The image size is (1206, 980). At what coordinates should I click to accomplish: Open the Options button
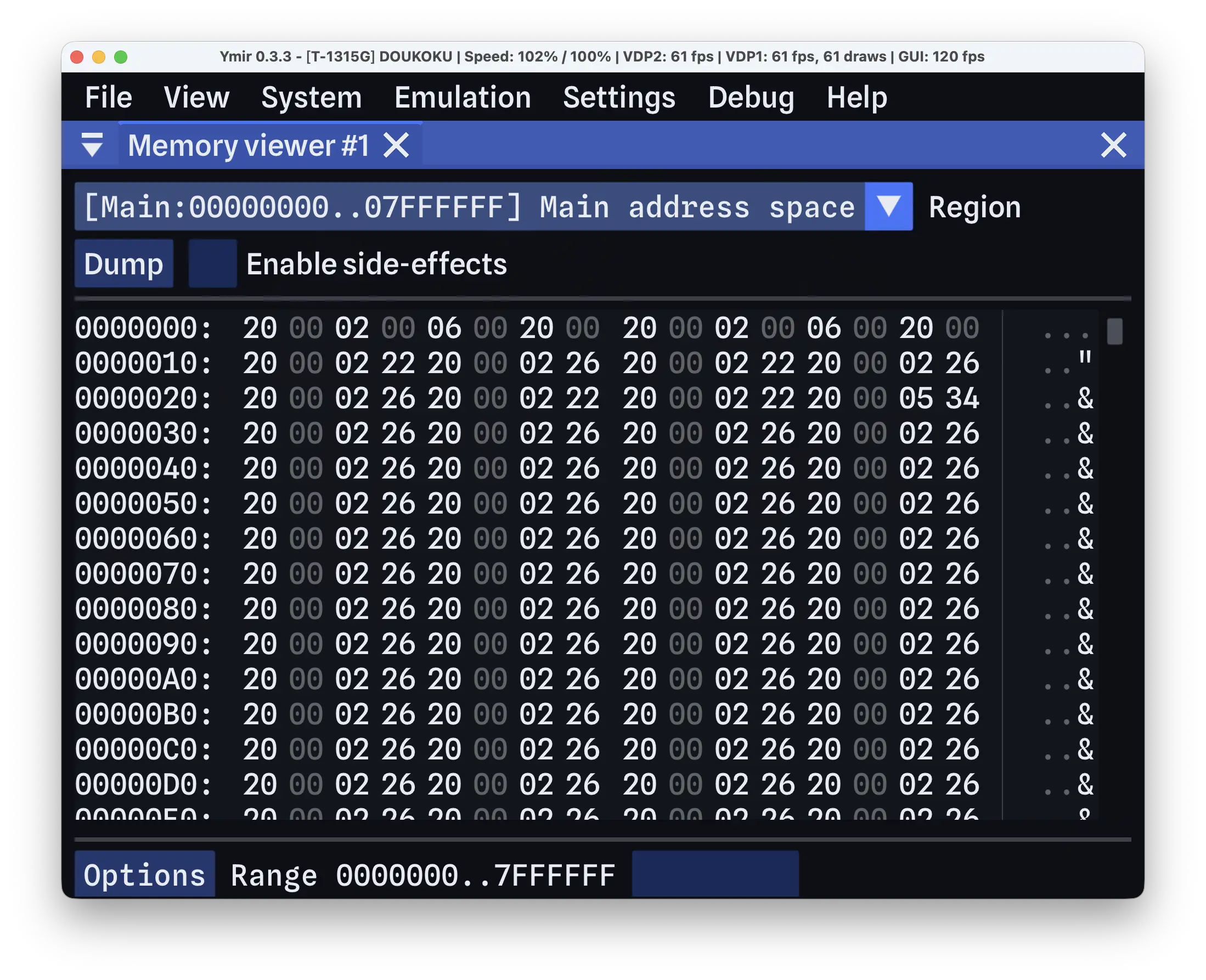click(144, 875)
